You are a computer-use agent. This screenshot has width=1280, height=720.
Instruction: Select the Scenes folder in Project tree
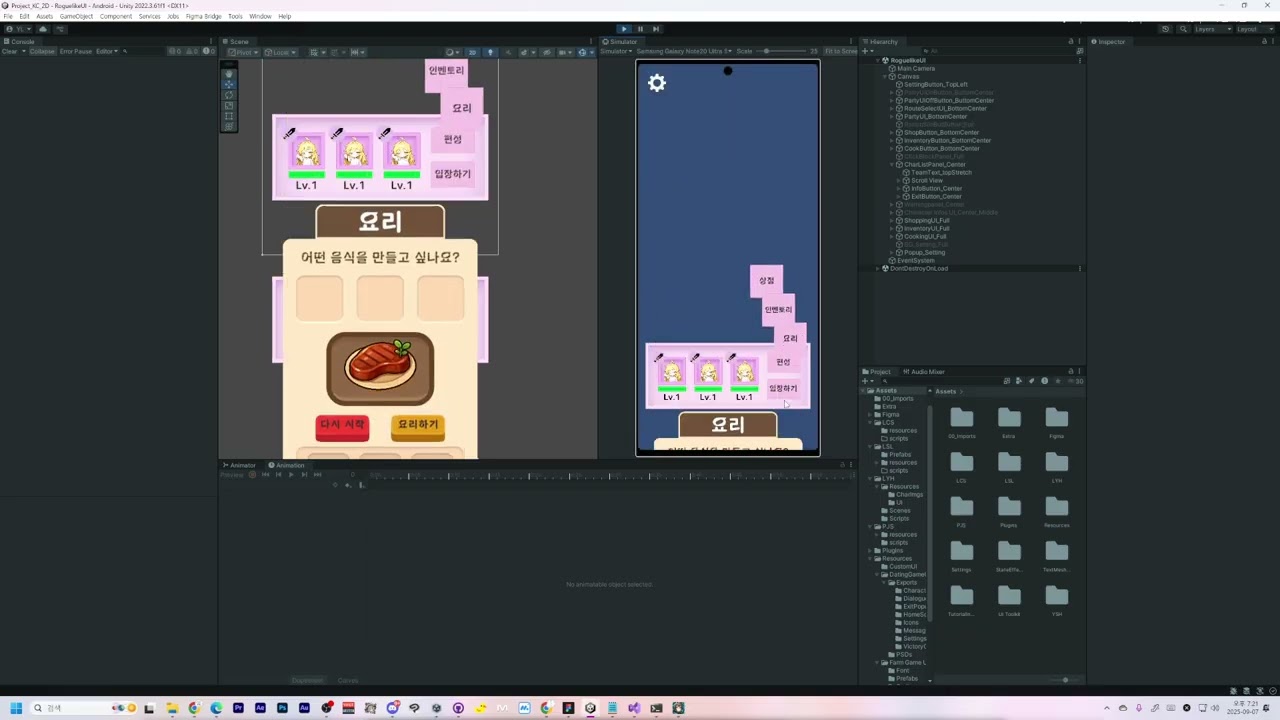point(899,511)
